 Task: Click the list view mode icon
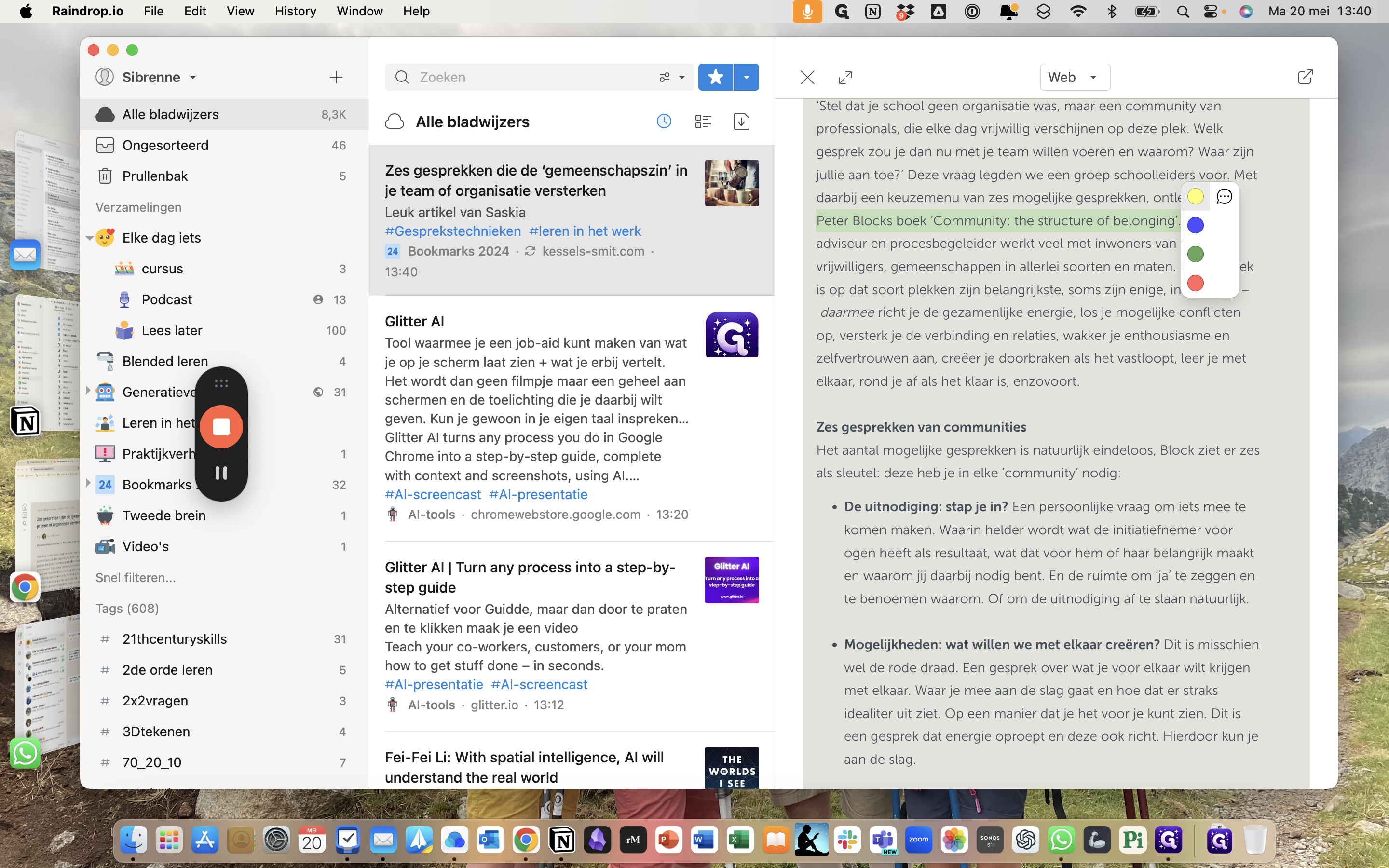coord(703,121)
